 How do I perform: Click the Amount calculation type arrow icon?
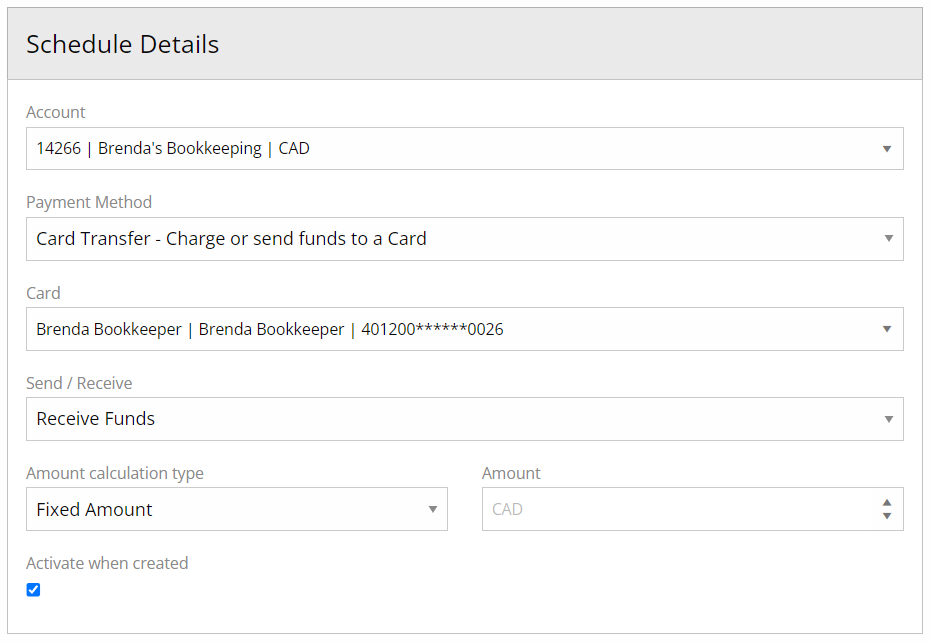433,510
